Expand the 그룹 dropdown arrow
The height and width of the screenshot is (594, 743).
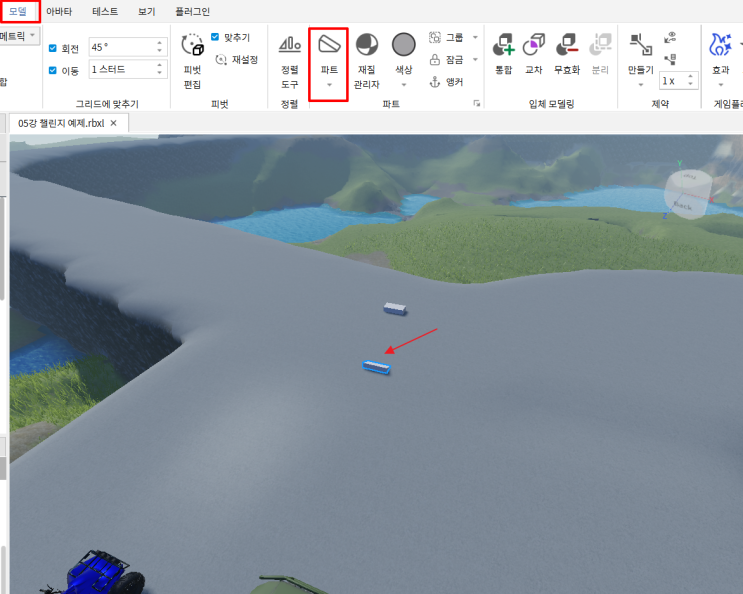tap(475, 37)
